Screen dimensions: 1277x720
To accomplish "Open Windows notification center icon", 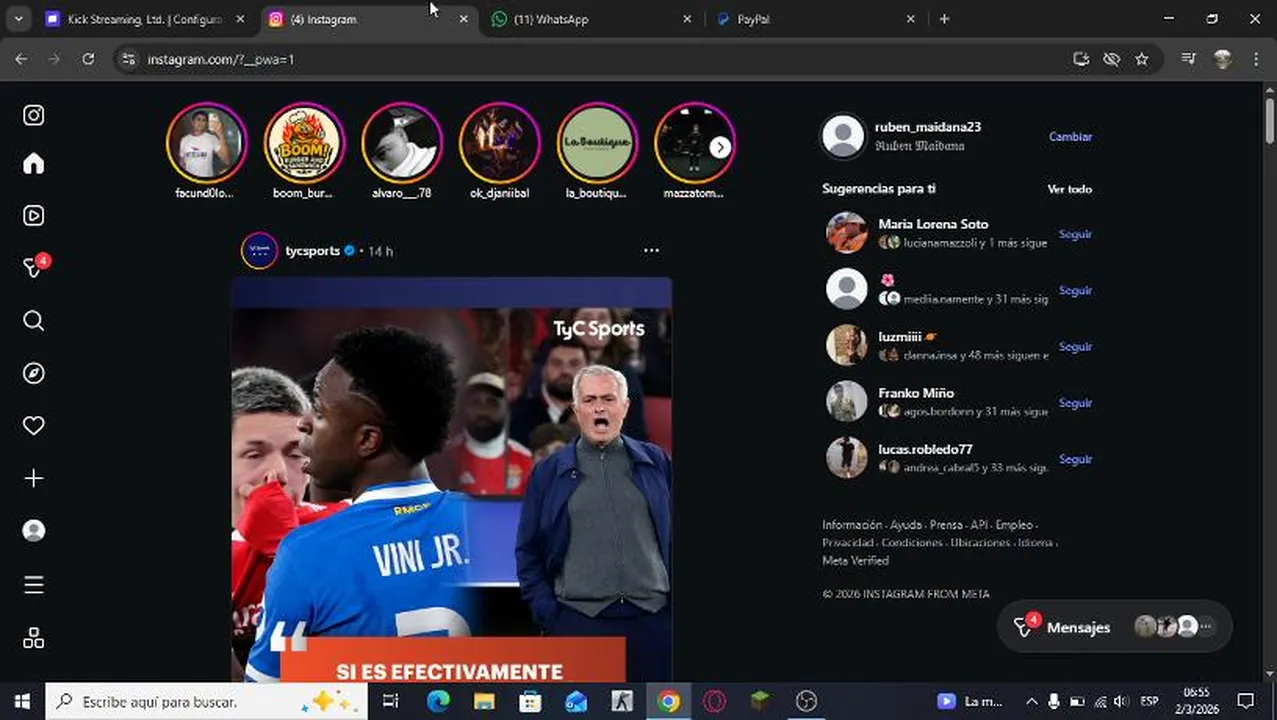I will (1245, 702).
